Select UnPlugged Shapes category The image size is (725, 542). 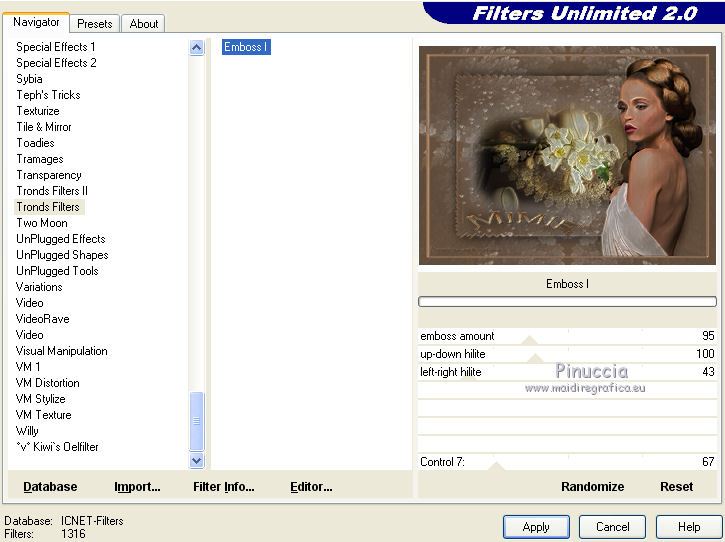[x=62, y=255]
